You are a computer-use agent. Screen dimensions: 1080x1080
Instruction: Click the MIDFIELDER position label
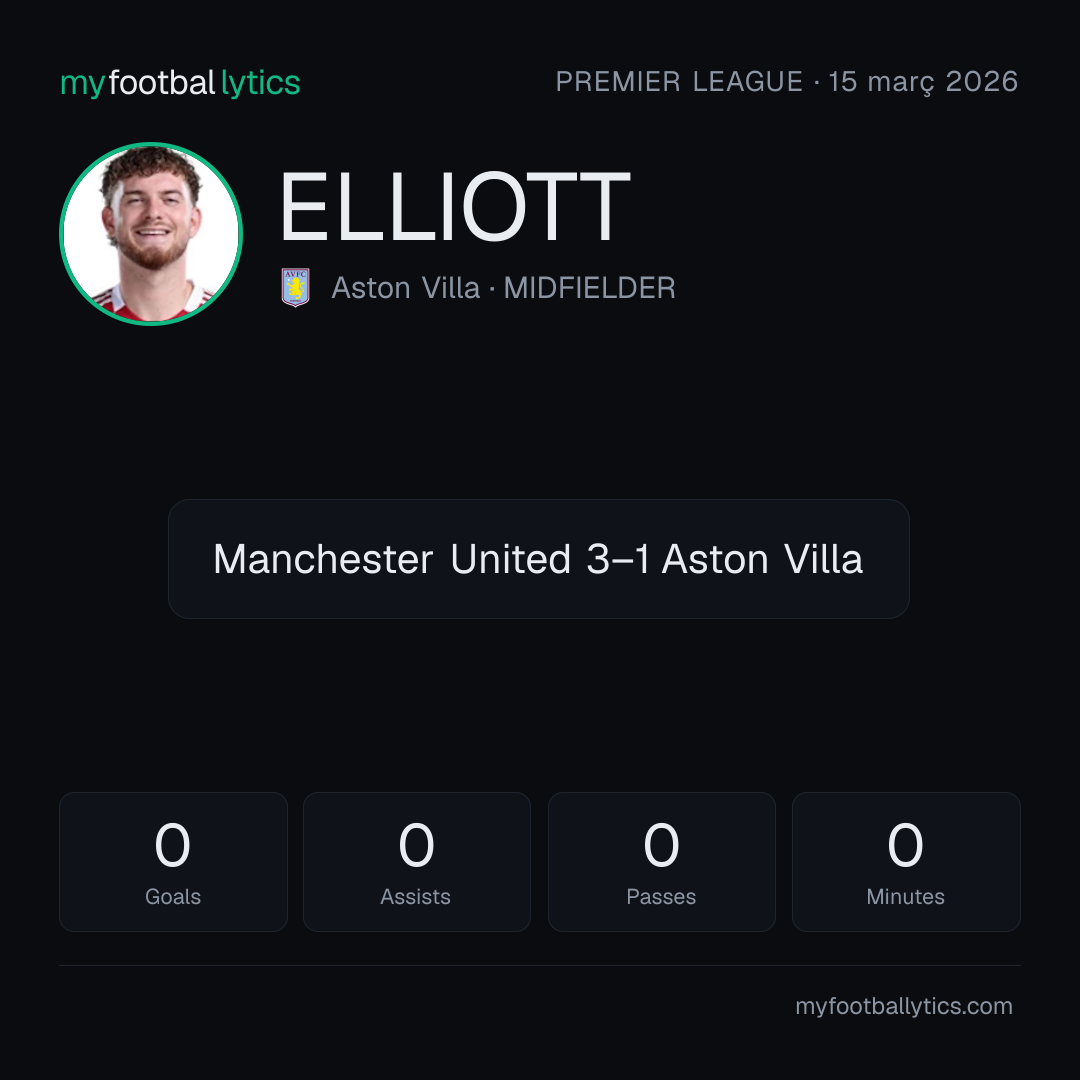pos(590,288)
